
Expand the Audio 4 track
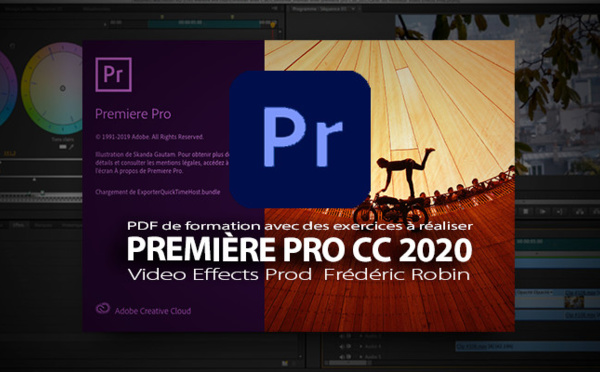(360, 346)
